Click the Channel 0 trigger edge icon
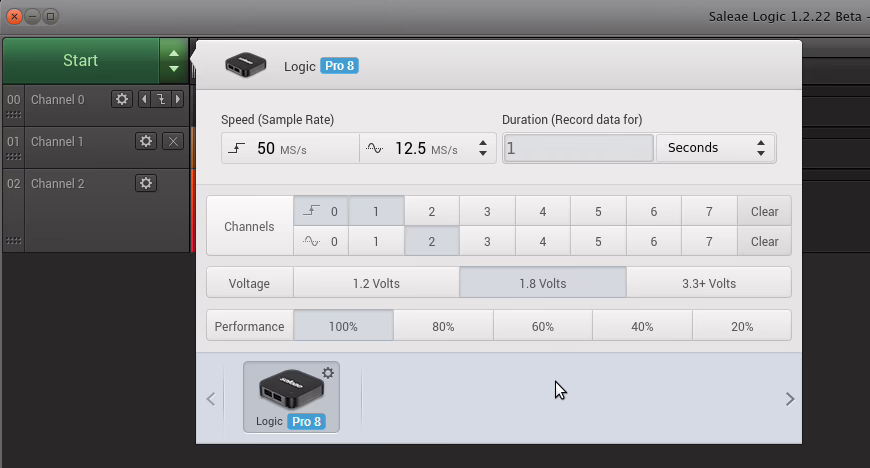The height and width of the screenshot is (468, 870). (x=160, y=99)
